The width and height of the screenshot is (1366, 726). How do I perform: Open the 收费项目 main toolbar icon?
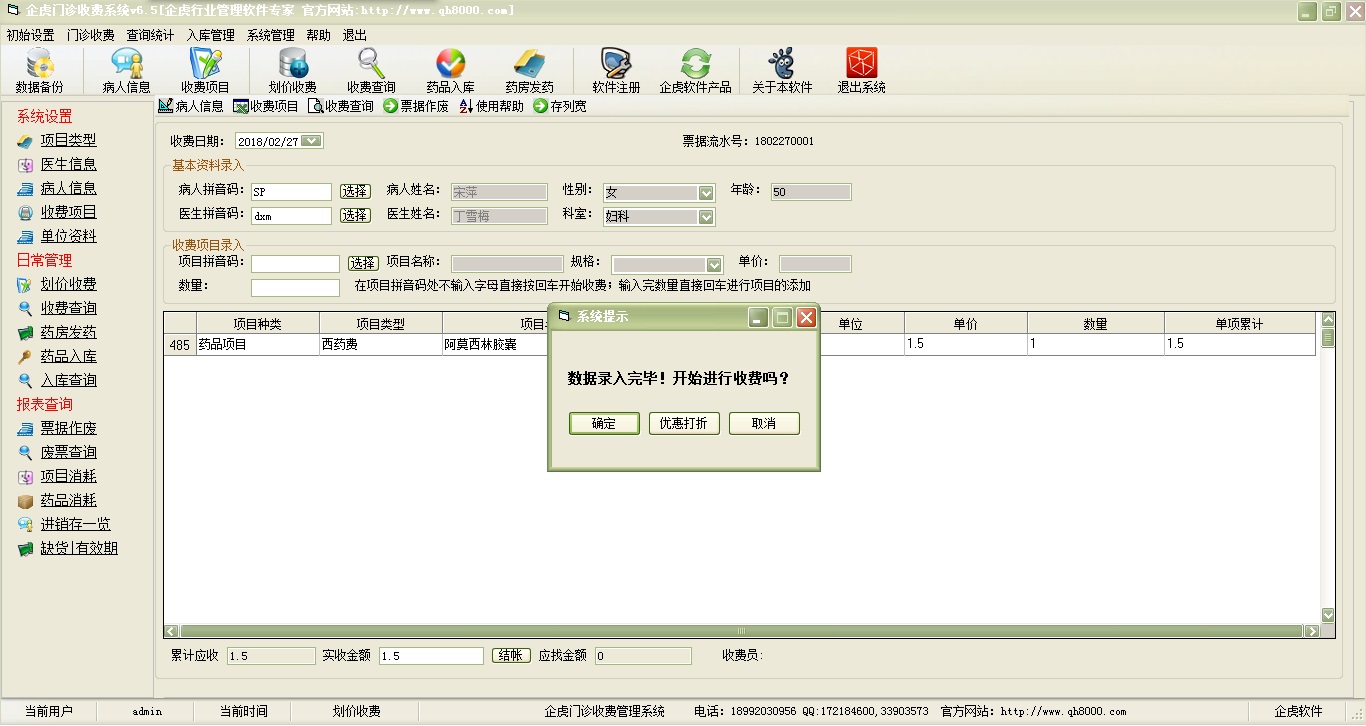click(x=205, y=71)
